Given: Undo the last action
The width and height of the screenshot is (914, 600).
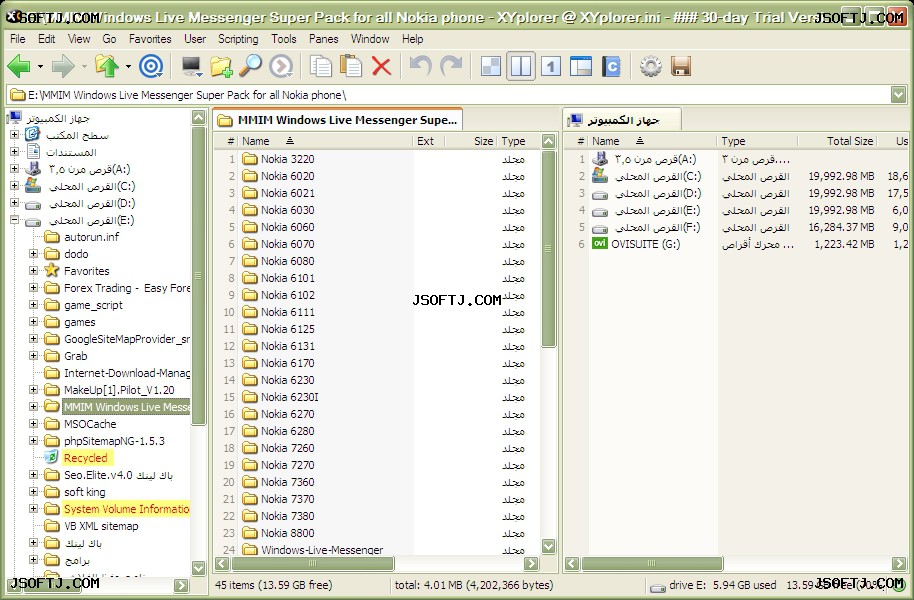Looking at the screenshot, I should (x=420, y=66).
